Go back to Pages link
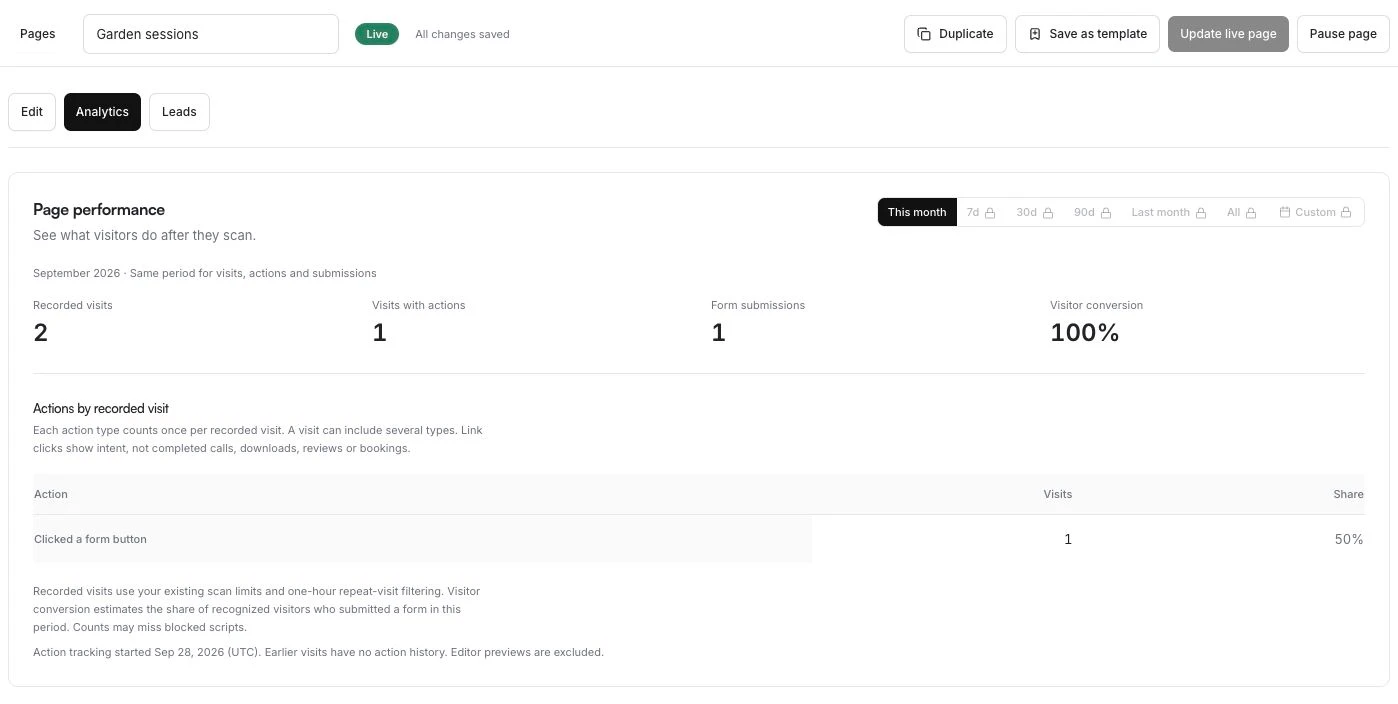Image resolution: width=1398 pixels, height=704 pixels. pyautogui.click(x=38, y=34)
